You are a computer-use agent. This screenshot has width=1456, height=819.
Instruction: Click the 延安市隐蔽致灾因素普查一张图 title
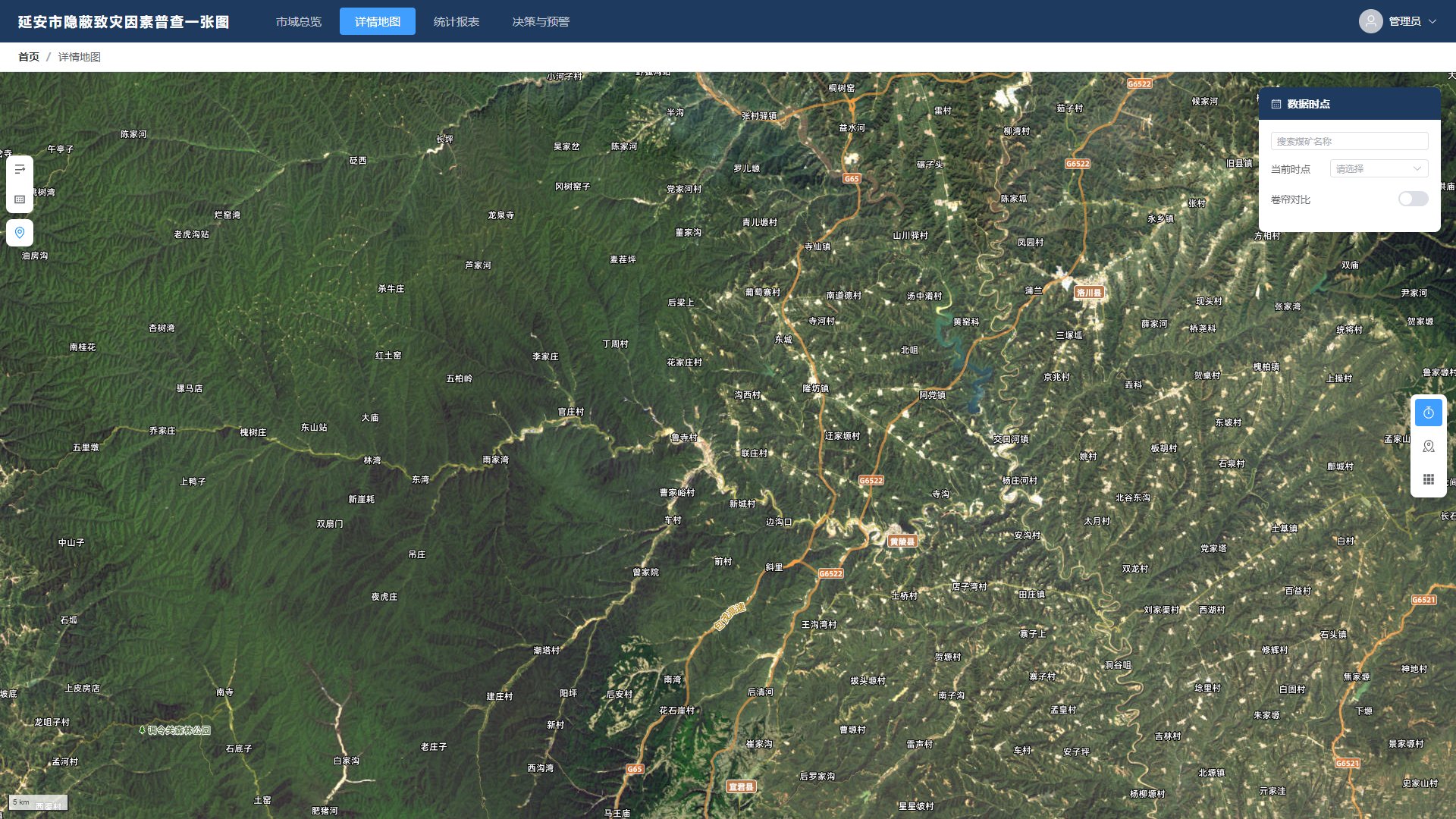(x=124, y=21)
